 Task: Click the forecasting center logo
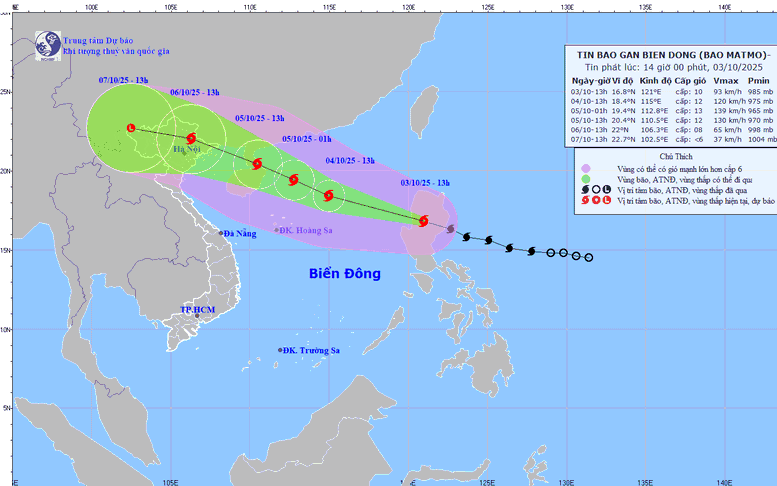point(47,43)
